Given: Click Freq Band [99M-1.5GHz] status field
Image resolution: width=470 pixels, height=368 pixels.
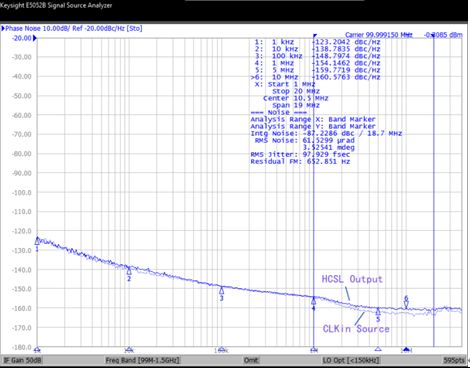Looking at the screenshot, I should (142, 360).
